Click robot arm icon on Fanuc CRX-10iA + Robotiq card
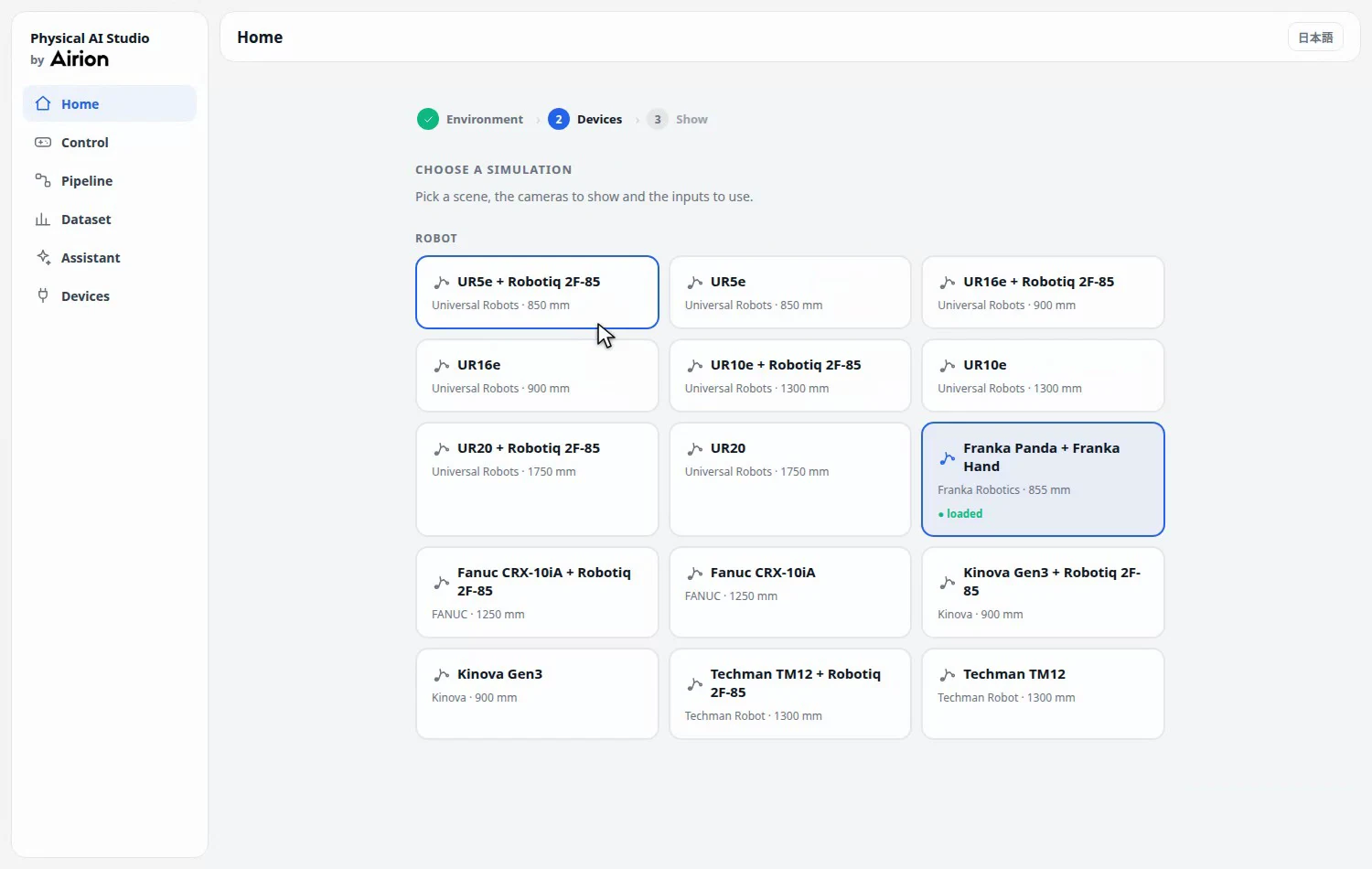This screenshot has height=869, width=1372. [x=441, y=582]
